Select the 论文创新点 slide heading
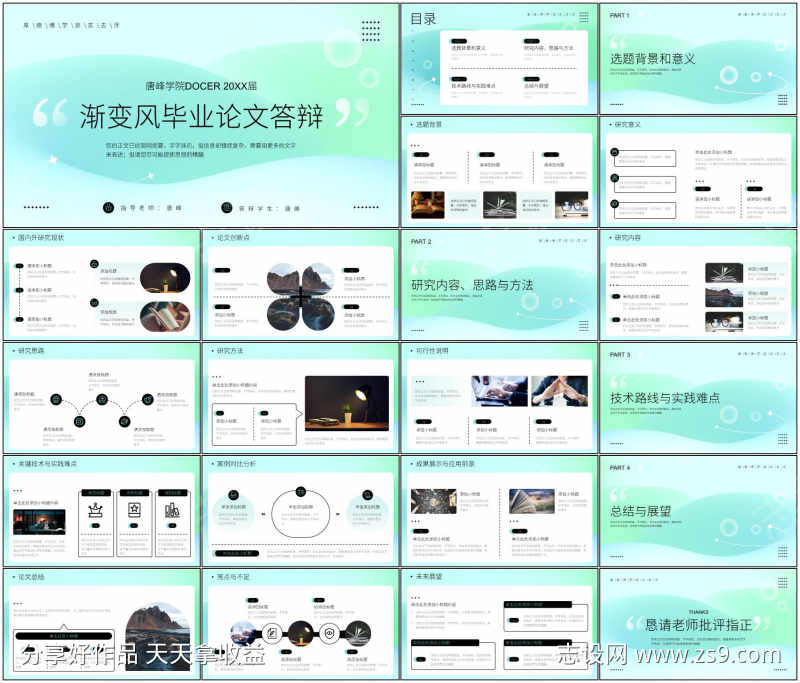Viewport: 800px width, 683px height. pos(233,238)
